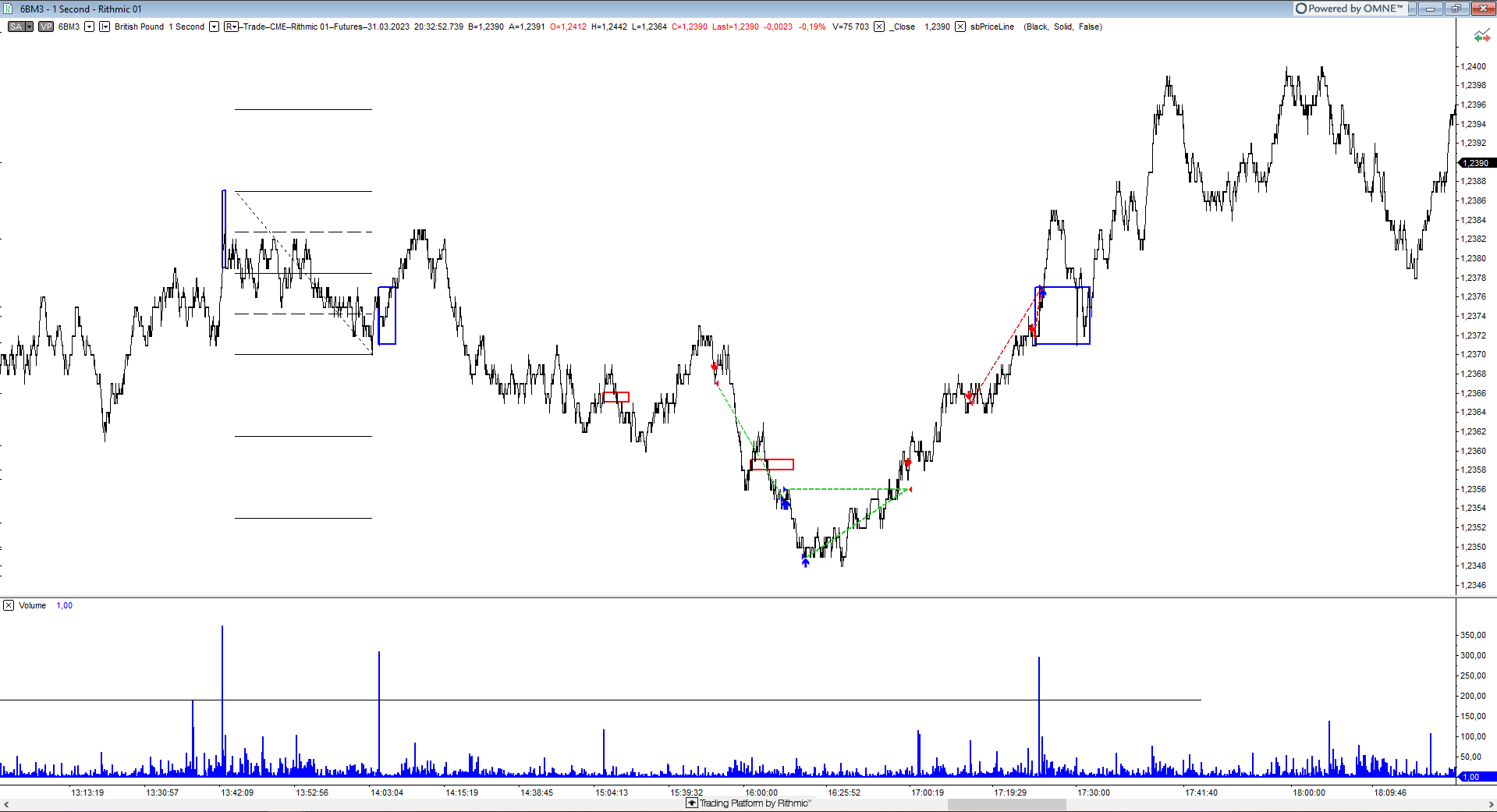Click the right scroll arrow of the horizontal scrollbar
The width and height of the screenshot is (1497, 812).
click(x=1491, y=804)
